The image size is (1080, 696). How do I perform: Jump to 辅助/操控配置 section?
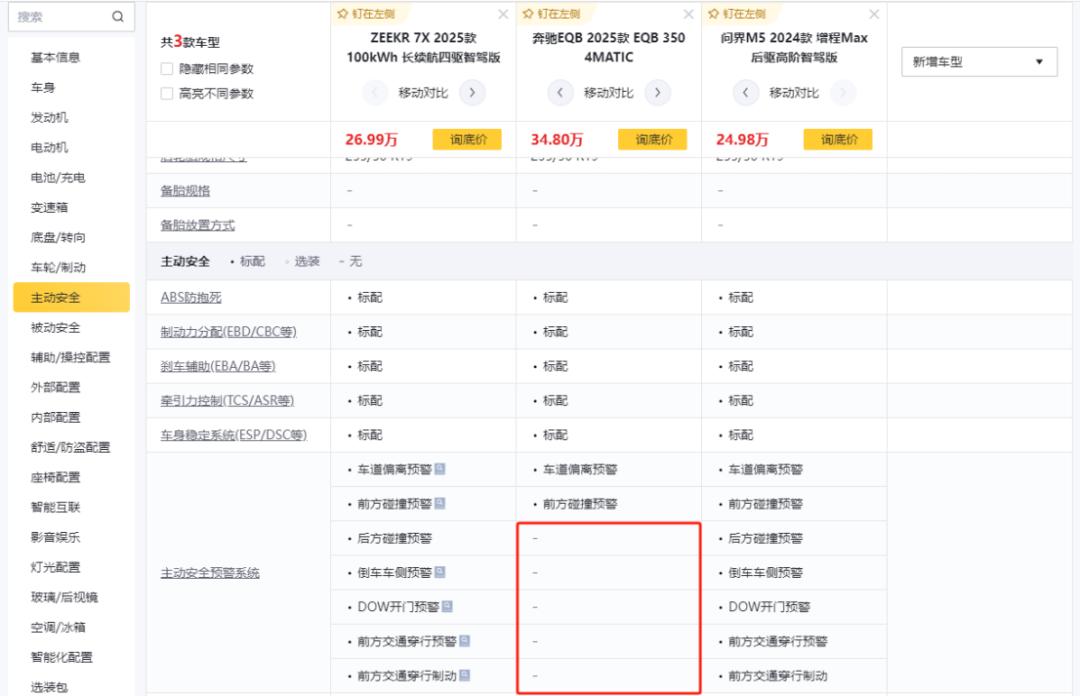coord(70,357)
